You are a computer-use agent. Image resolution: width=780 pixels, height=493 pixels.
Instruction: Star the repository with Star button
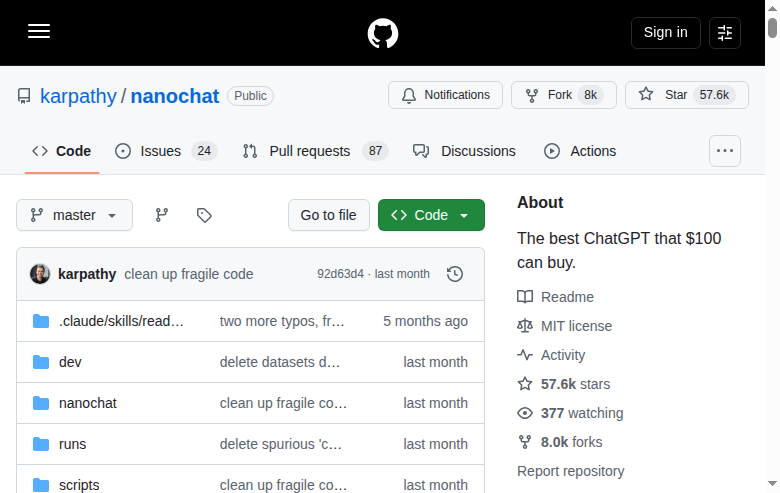tap(686, 95)
